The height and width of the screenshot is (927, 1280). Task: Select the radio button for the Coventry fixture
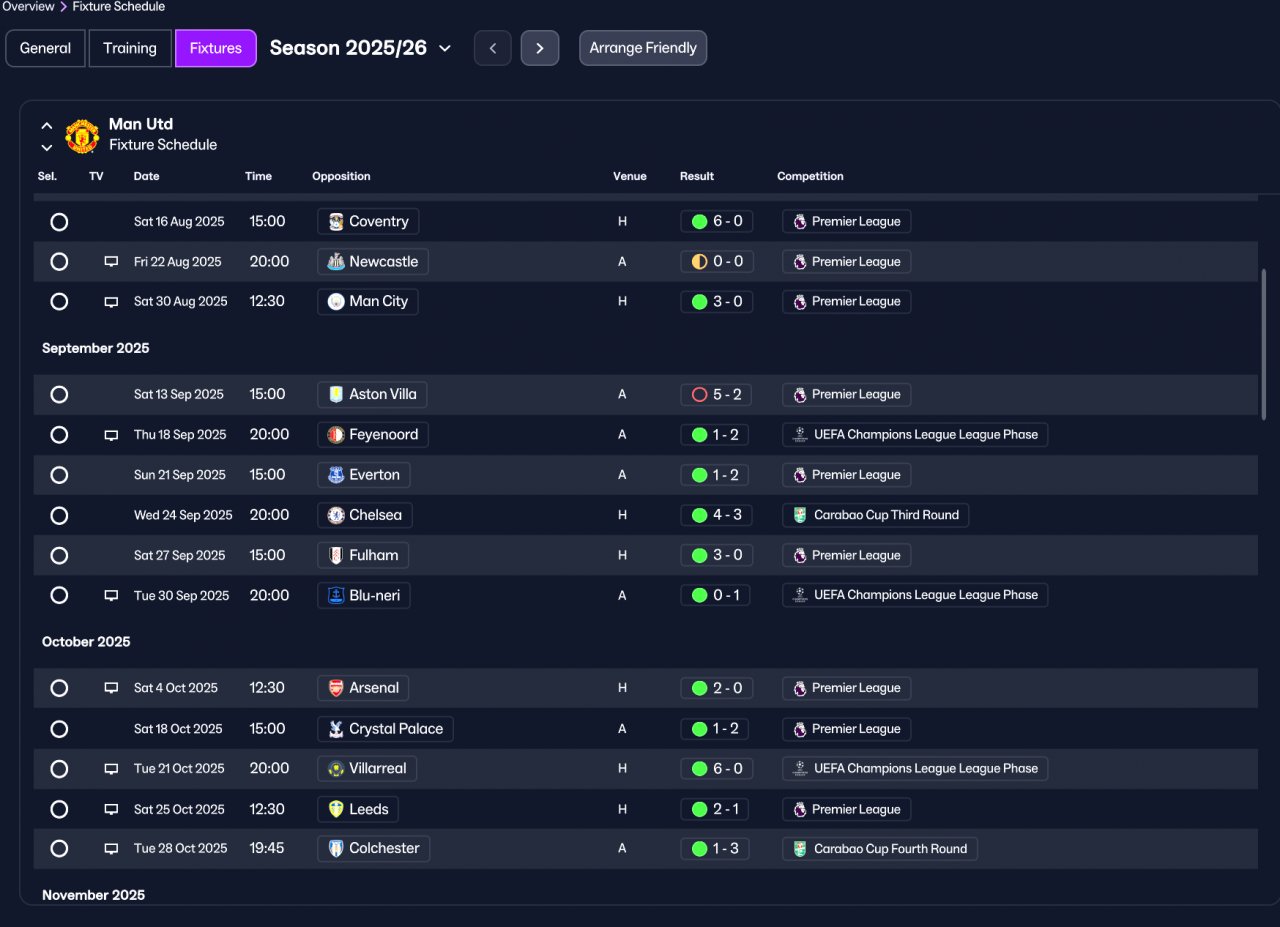click(59, 222)
